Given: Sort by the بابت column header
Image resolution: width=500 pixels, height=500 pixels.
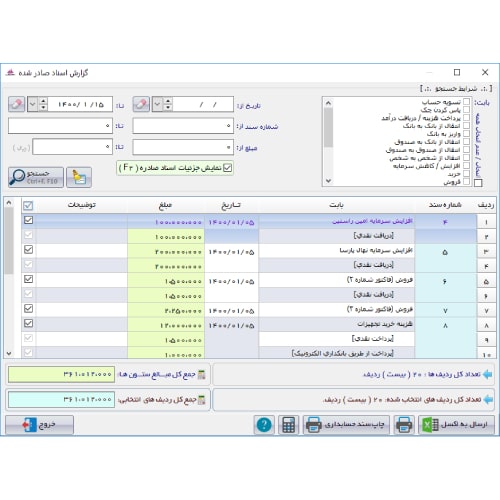Looking at the screenshot, I should pyautogui.click(x=337, y=205).
